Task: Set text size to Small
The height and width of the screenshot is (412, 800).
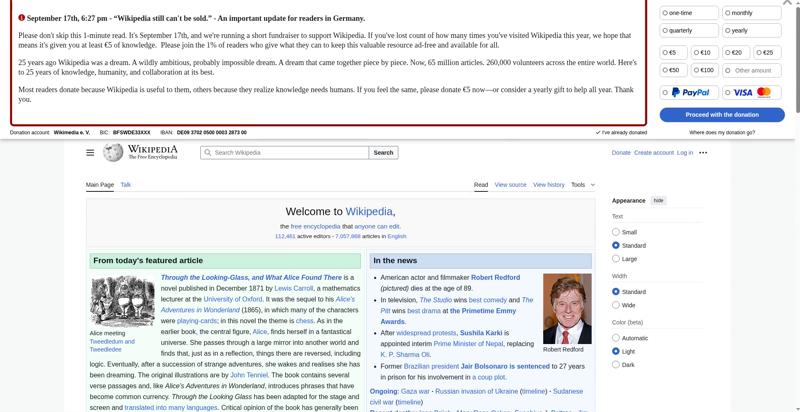Action: click(x=616, y=232)
